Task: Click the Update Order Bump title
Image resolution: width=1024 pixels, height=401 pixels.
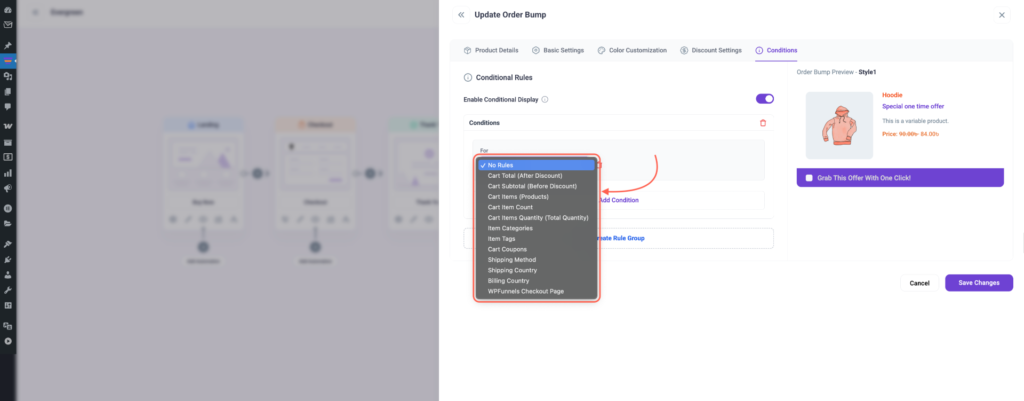Action: [x=510, y=14]
